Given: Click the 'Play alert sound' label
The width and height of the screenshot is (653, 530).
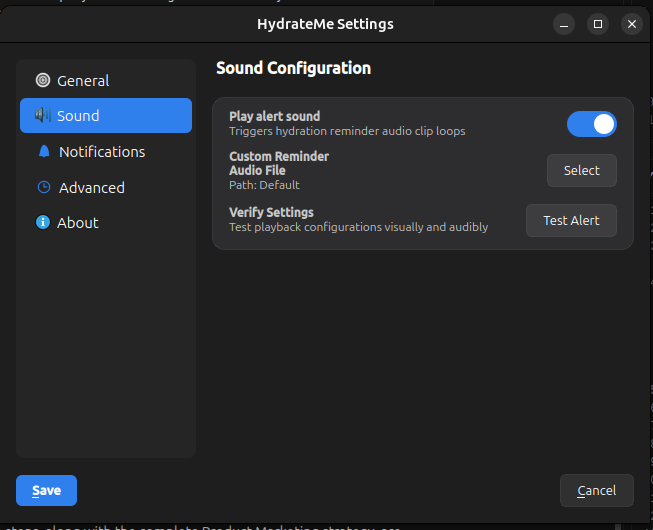Looking at the screenshot, I should [x=274, y=116].
